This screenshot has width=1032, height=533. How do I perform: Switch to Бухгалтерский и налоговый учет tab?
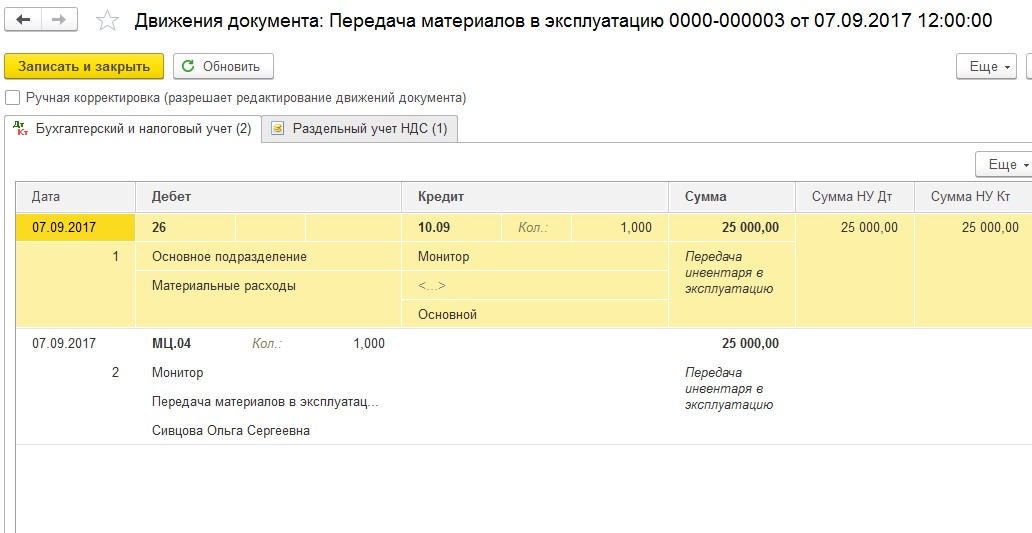pos(143,129)
